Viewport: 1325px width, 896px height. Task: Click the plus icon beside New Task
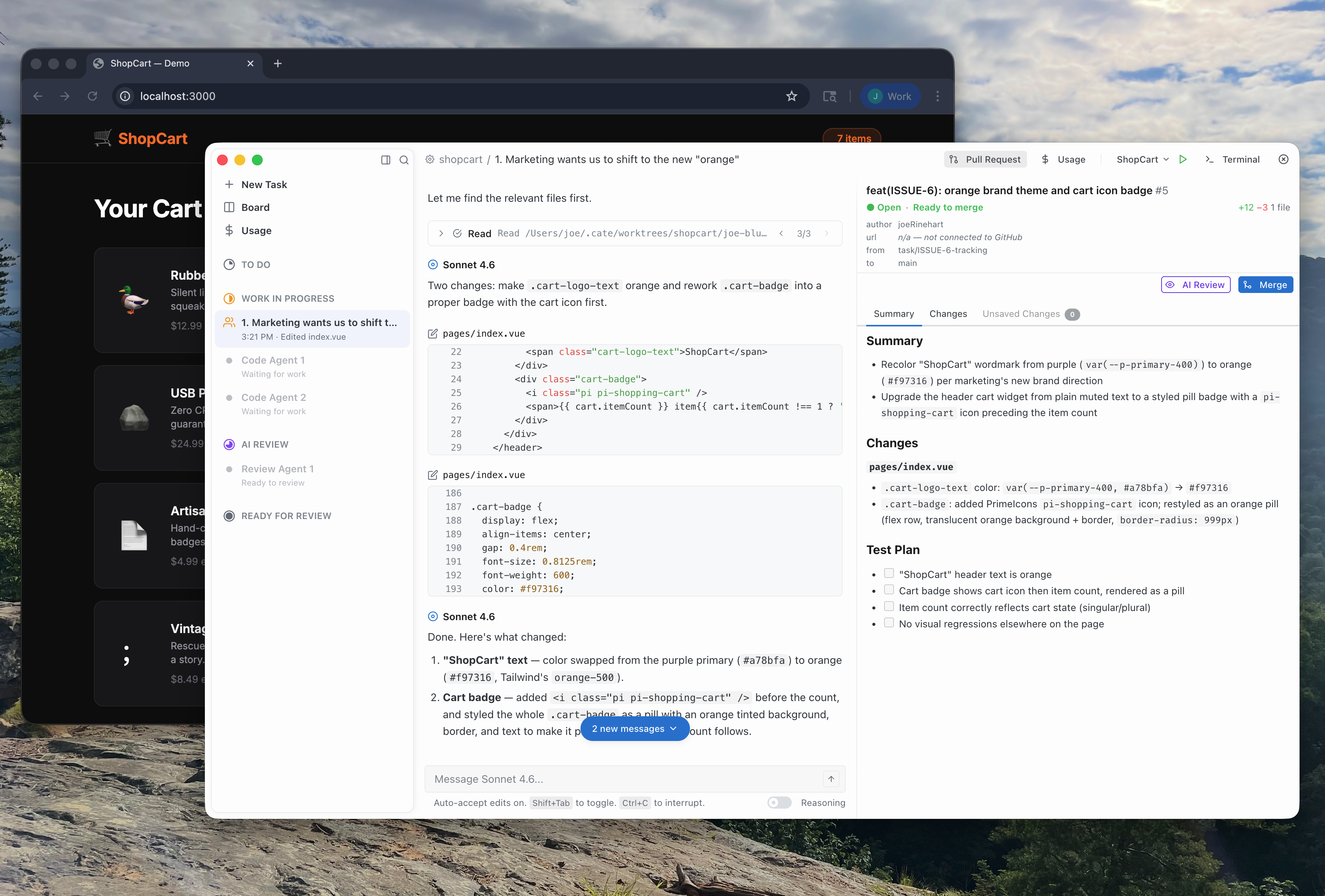[x=229, y=185]
